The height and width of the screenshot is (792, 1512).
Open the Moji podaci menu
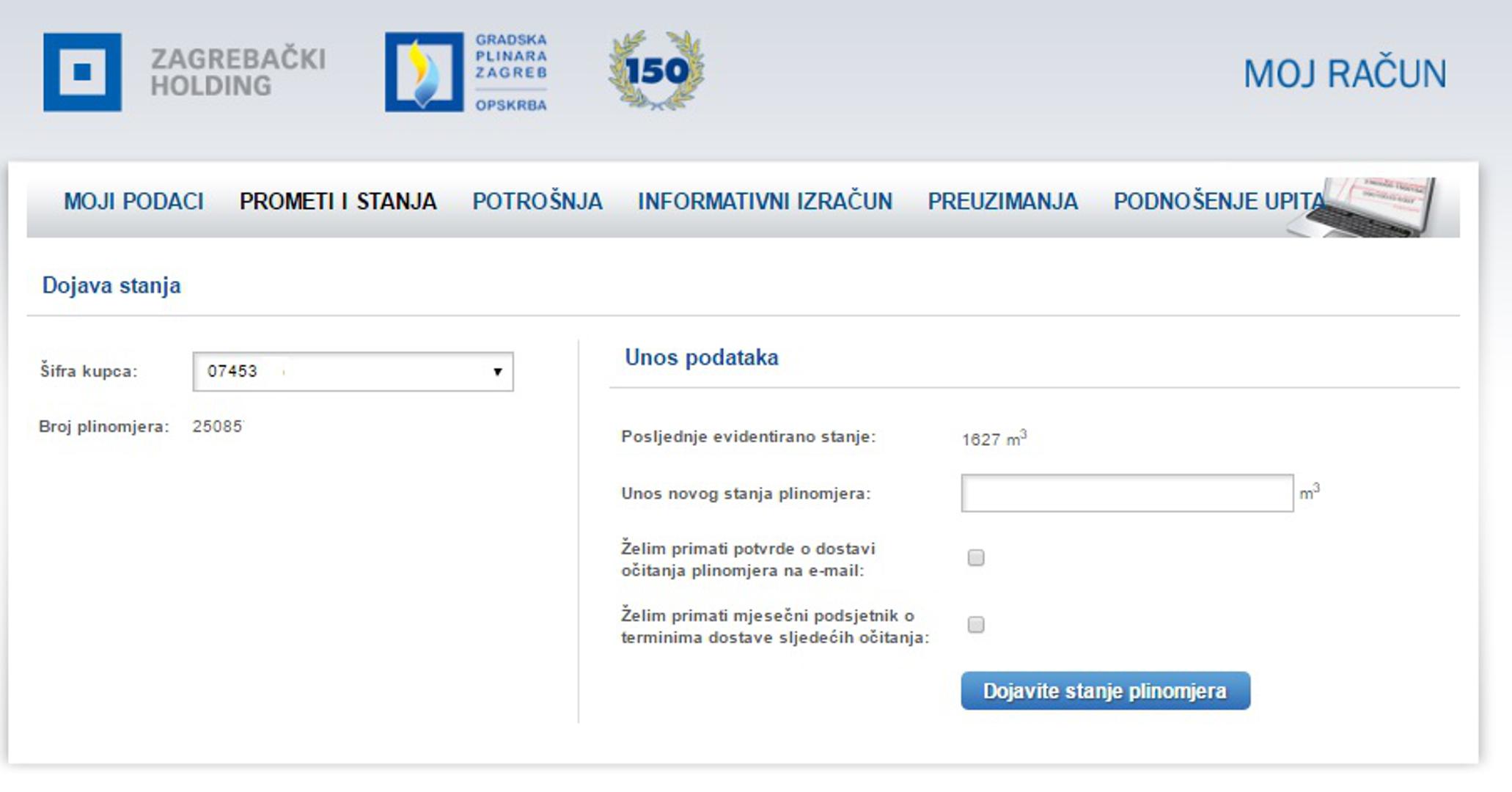(x=133, y=202)
